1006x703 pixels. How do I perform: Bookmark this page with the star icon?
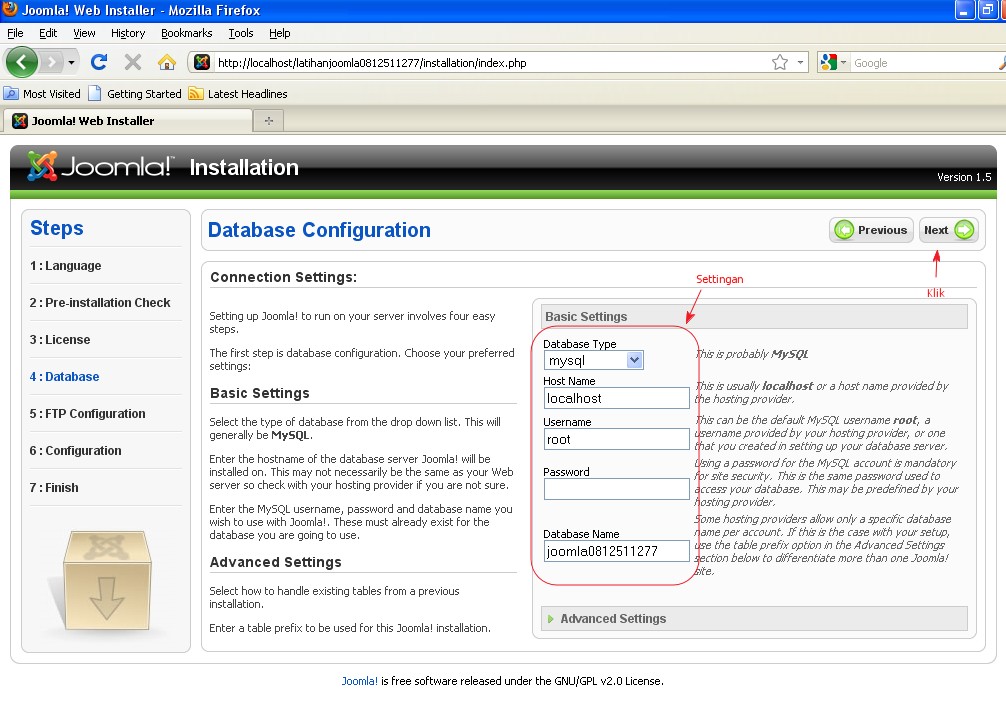tap(780, 62)
